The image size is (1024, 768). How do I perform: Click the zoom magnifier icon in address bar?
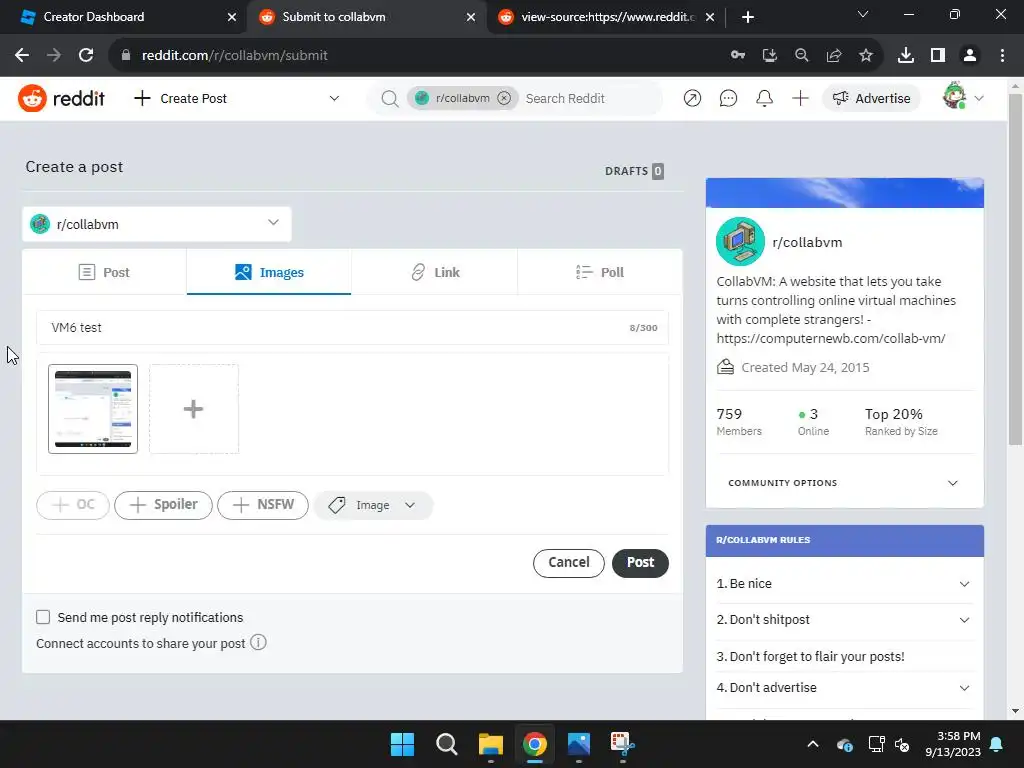(802, 56)
